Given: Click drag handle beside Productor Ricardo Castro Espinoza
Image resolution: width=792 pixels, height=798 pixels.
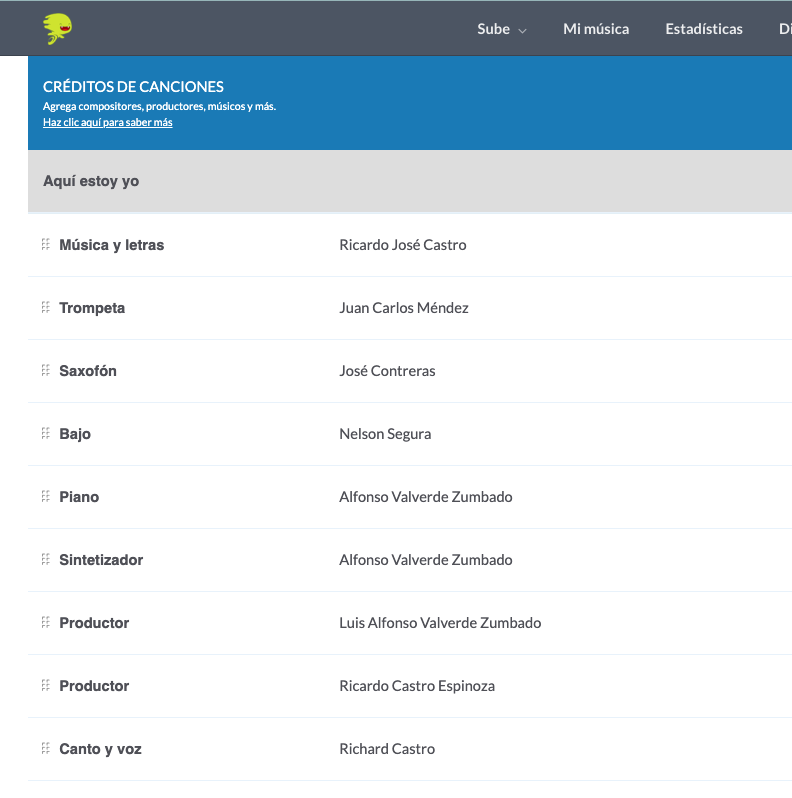Looking at the screenshot, I should tap(46, 686).
